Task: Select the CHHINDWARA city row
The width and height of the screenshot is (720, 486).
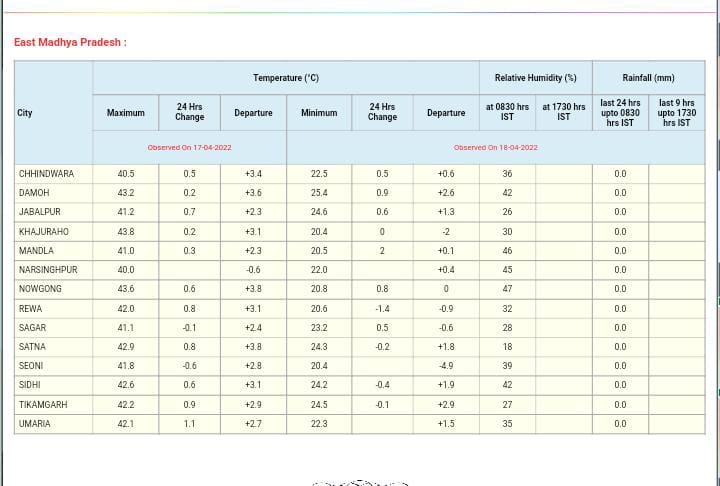Action: pos(46,174)
